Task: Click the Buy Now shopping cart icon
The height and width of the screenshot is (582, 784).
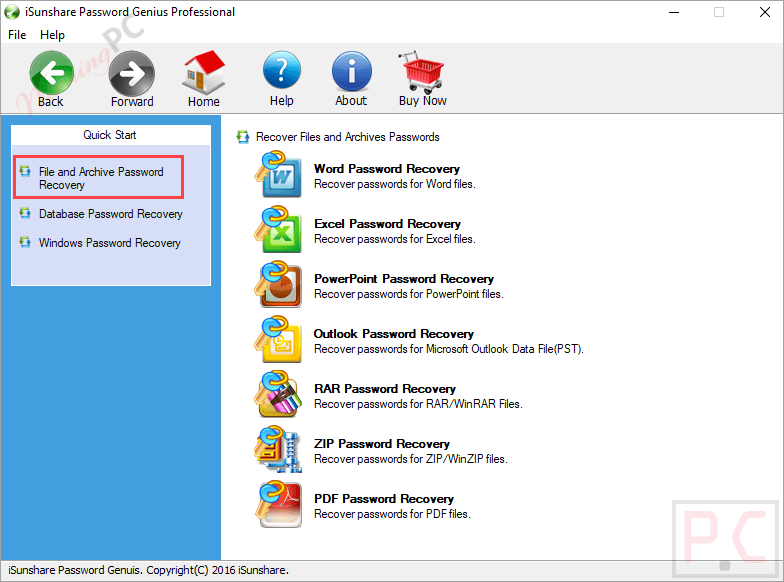Action: click(422, 72)
